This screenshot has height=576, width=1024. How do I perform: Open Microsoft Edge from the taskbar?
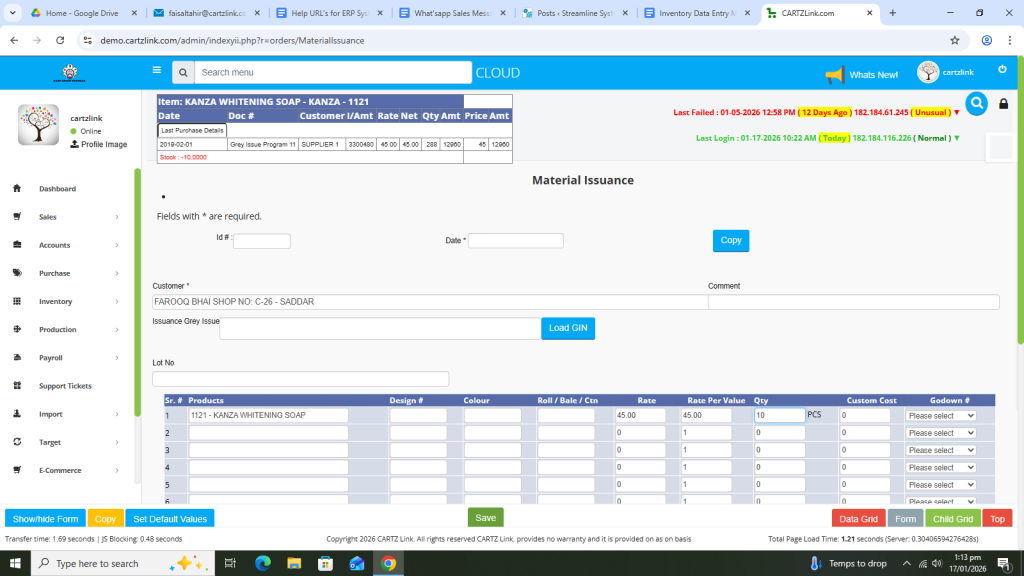point(263,563)
